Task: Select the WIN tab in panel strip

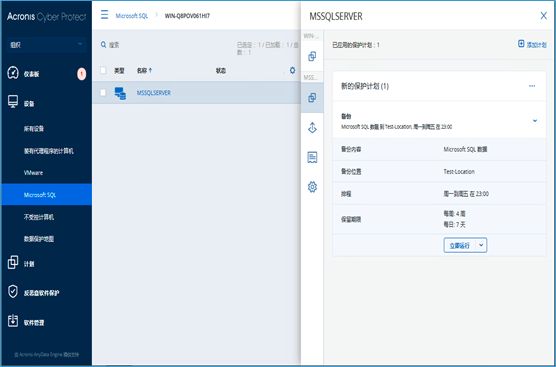Action: click(312, 36)
